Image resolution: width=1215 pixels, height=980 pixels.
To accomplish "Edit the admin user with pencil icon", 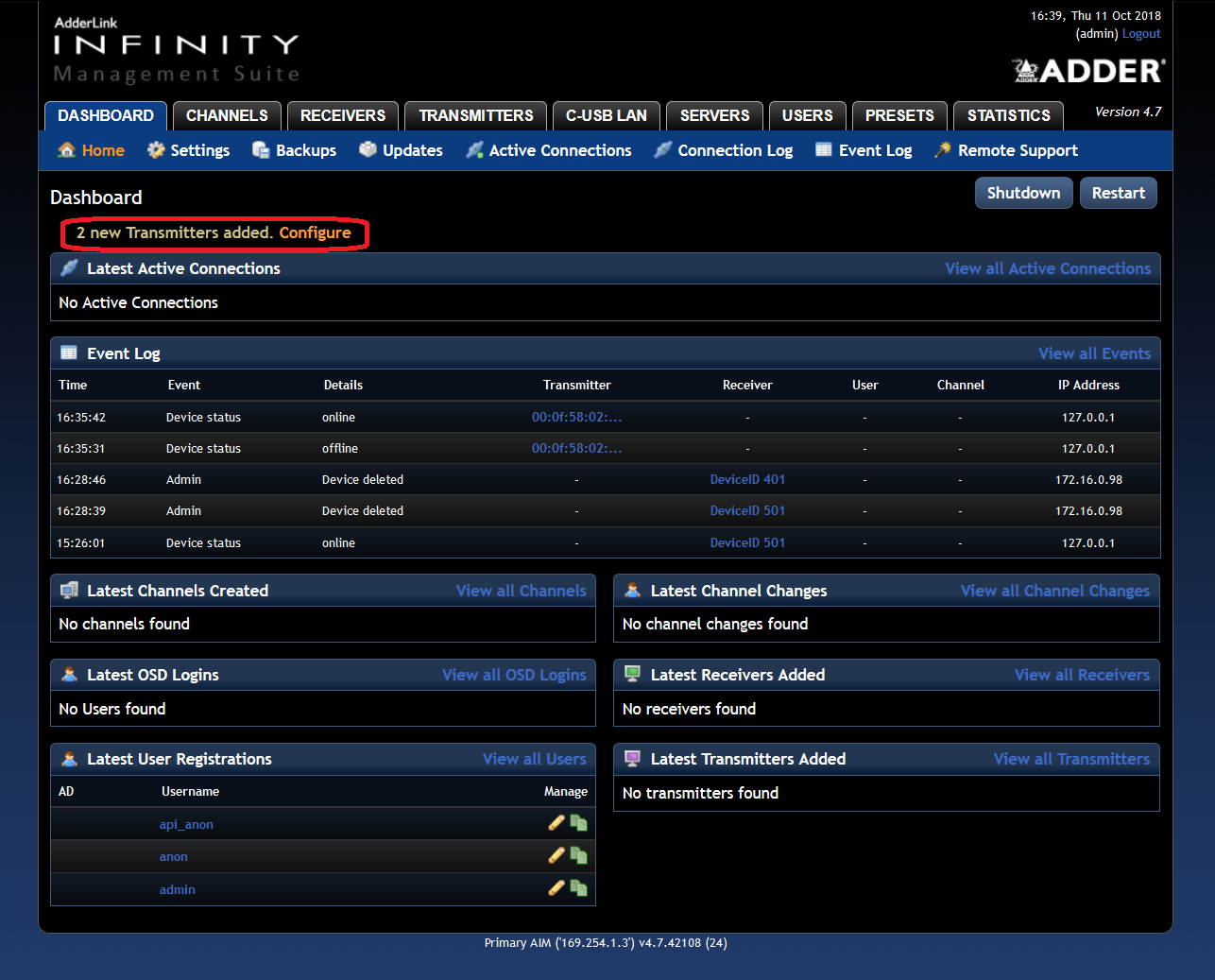I will click(556, 888).
